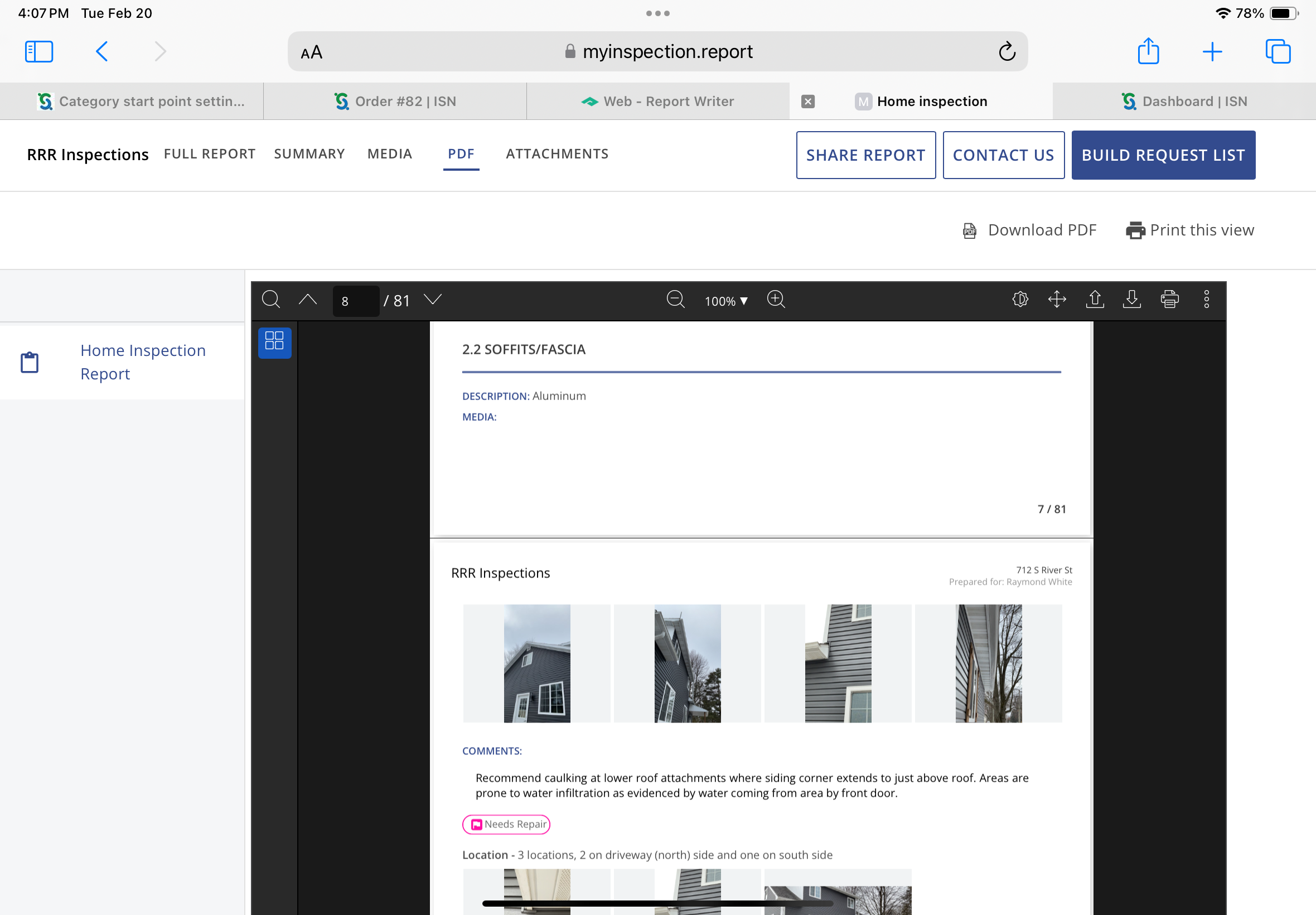
Task: Go forward to next page
Action: pyautogui.click(x=161, y=51)
